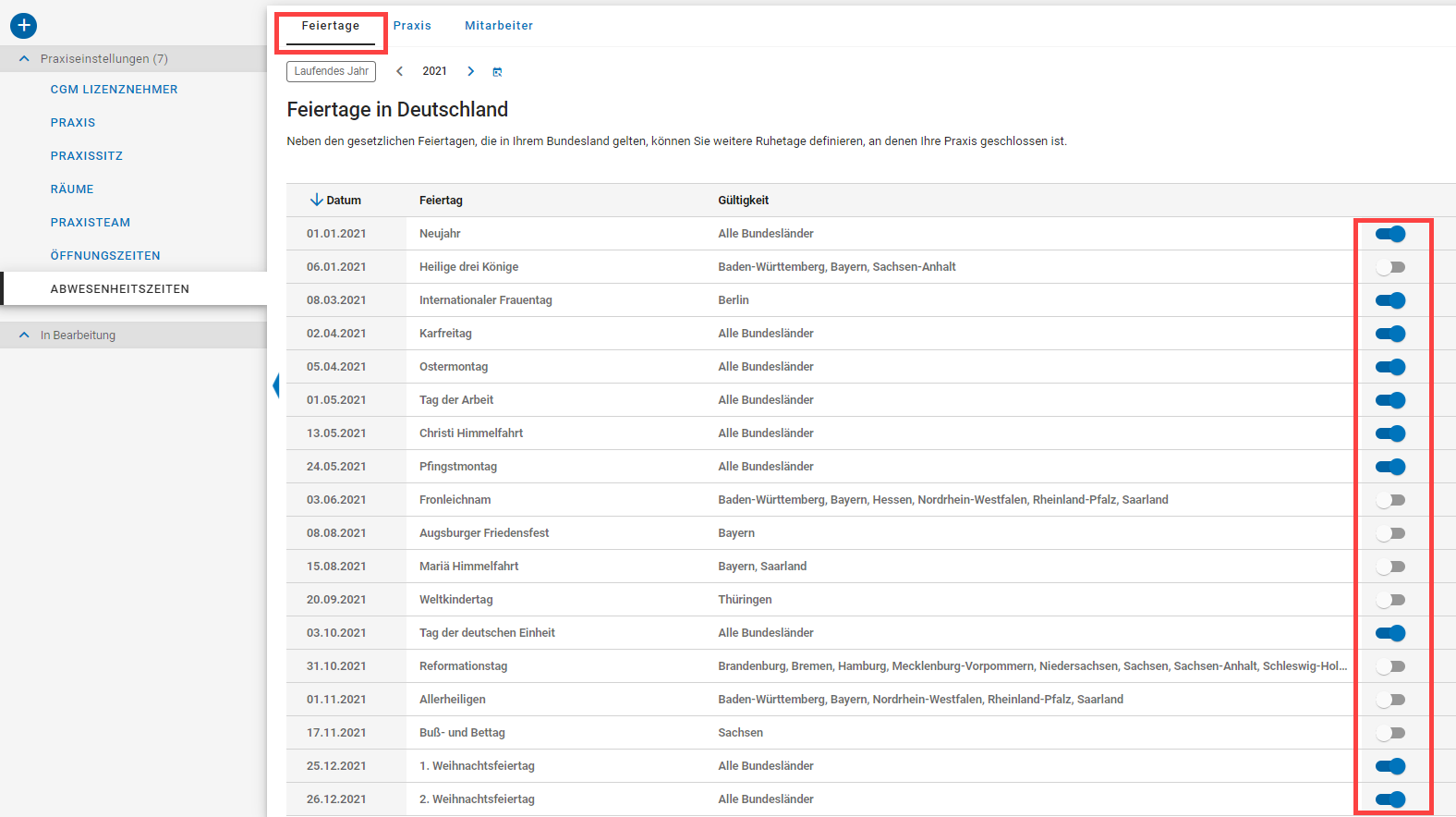
Task: Open ÖFFNUNGSZEITEN sidebar entry
Action: [x=105, y=256]
